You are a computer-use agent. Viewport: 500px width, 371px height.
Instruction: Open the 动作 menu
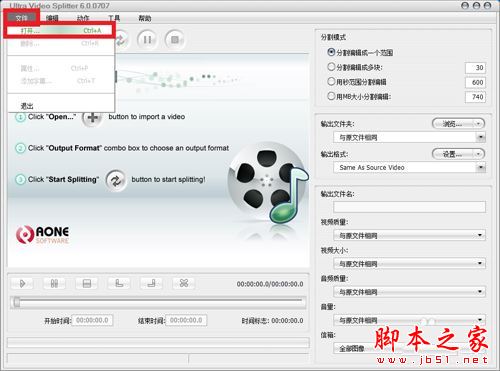tap(83, 18)
